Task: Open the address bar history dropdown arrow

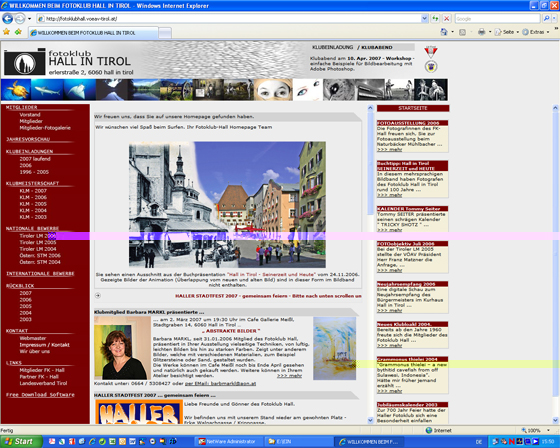Action: [424, 19]
